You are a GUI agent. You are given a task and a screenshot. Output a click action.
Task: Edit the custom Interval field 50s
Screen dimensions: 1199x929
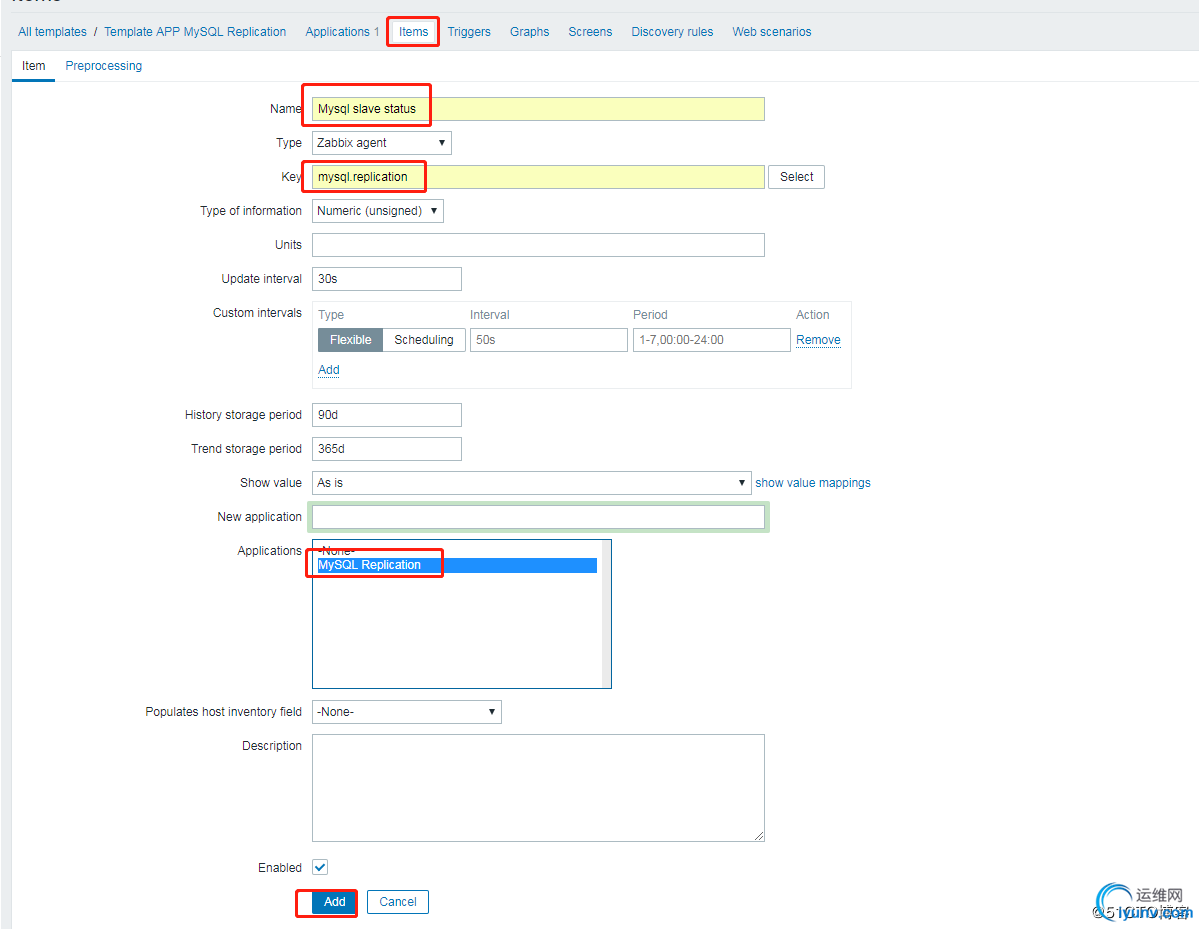click(548, 339)
